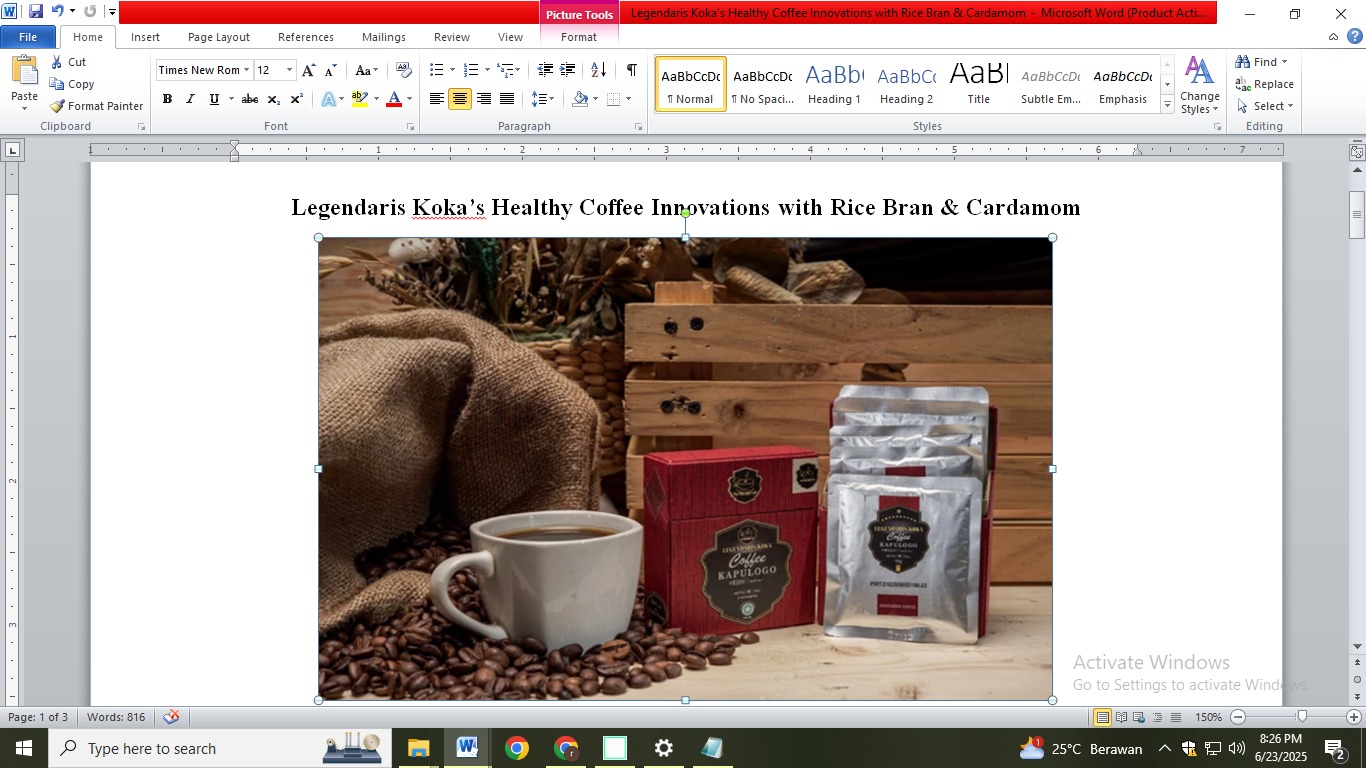Click the Line Spacing icon

(x=539, y=99)
